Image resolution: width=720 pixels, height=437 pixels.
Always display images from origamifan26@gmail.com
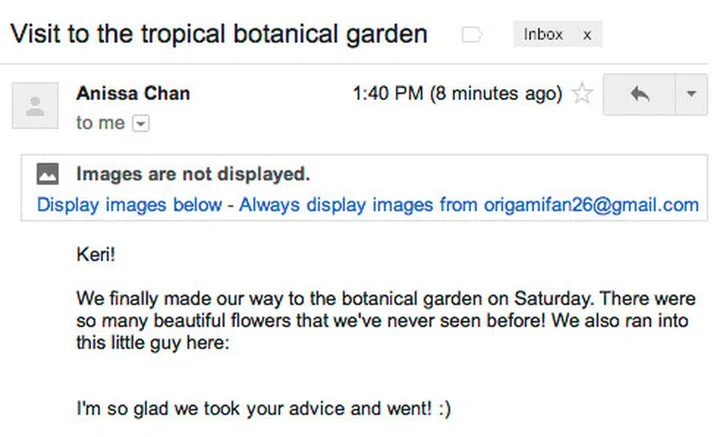469,205
